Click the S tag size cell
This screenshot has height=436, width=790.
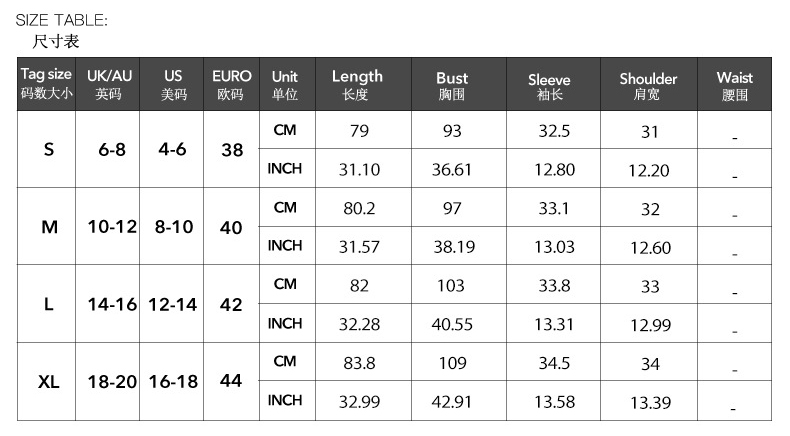click(x=48, y=149)
